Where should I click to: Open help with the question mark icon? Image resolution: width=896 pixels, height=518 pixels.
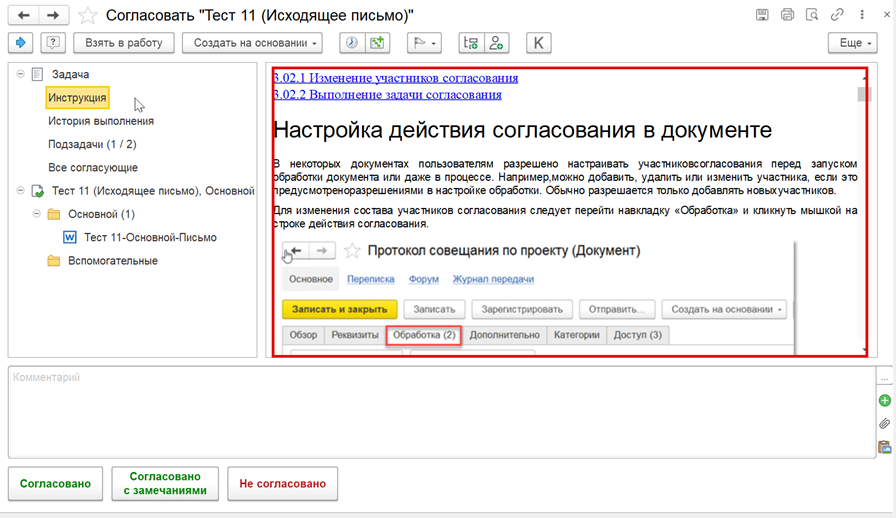coord(53,43)
